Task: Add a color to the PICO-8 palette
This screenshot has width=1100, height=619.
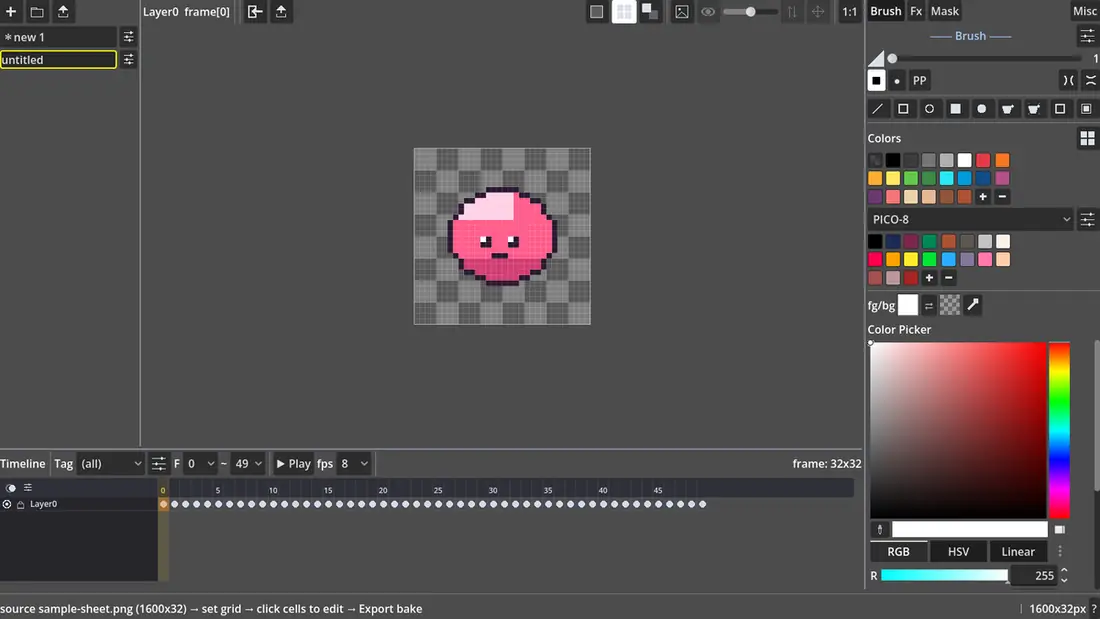Action: tap(929, 278)
